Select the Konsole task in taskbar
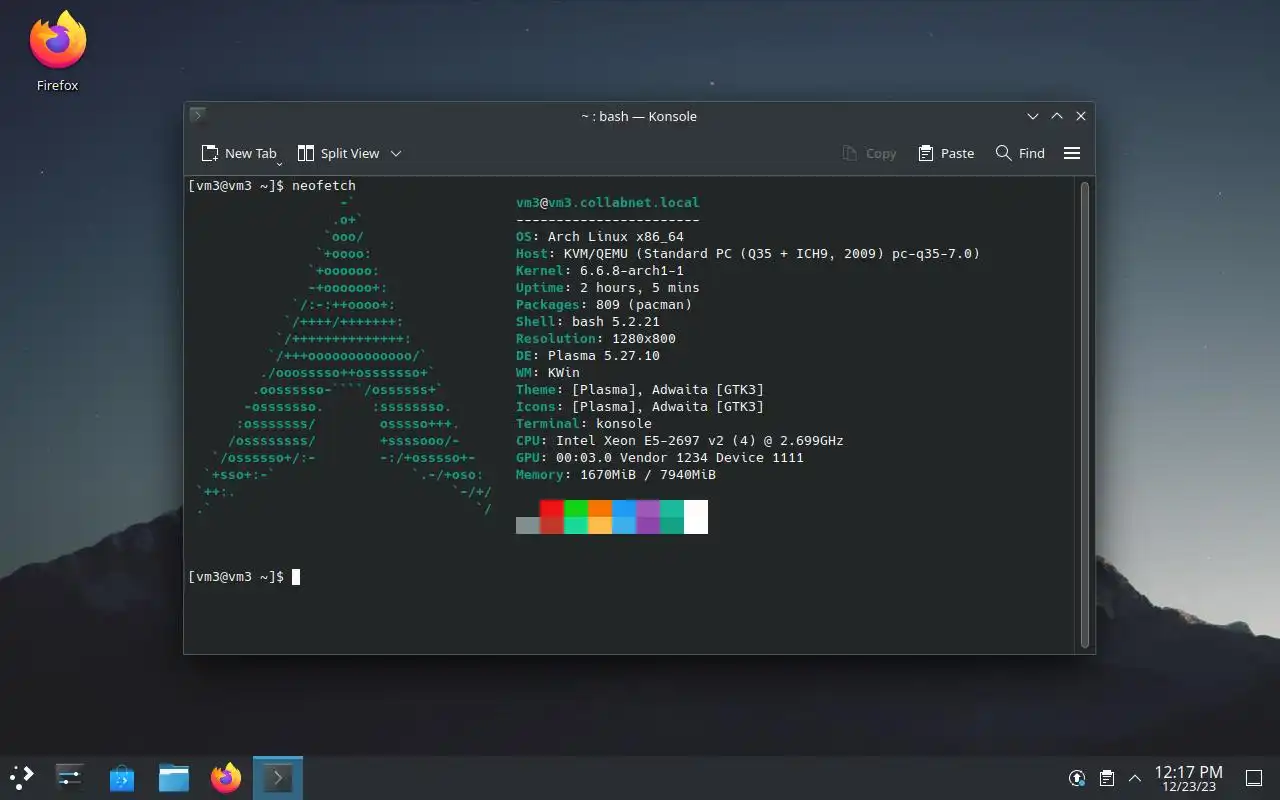Viewport: 1280px width, 800px height. coord(278,777)
